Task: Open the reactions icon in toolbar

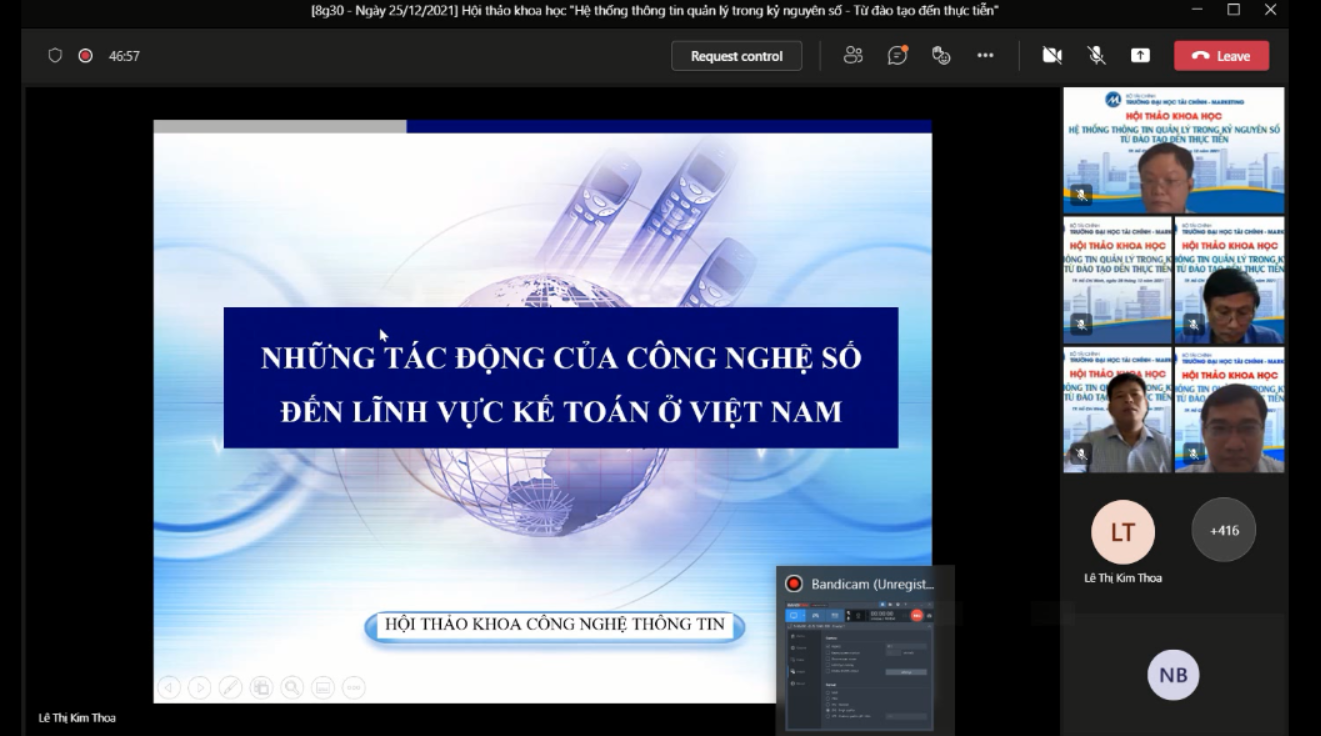Action: point(941,56)
